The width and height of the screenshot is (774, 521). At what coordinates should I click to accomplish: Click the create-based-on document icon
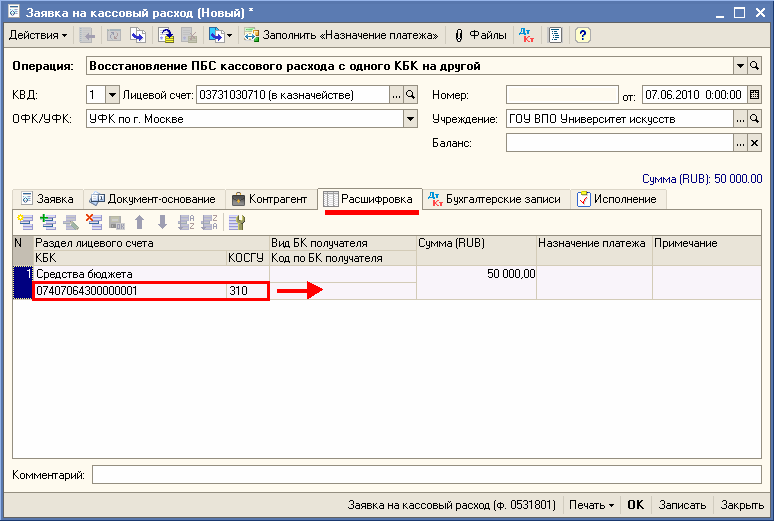tap(216, 36)
